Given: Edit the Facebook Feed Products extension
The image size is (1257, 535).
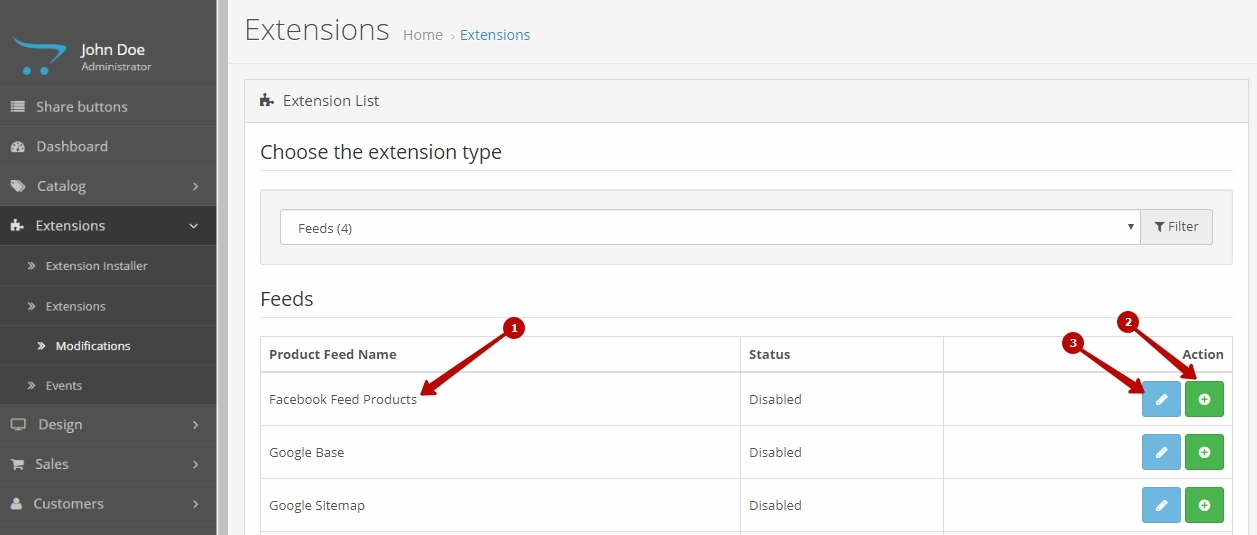Looking at the screenshot, I should point(1161,399).
